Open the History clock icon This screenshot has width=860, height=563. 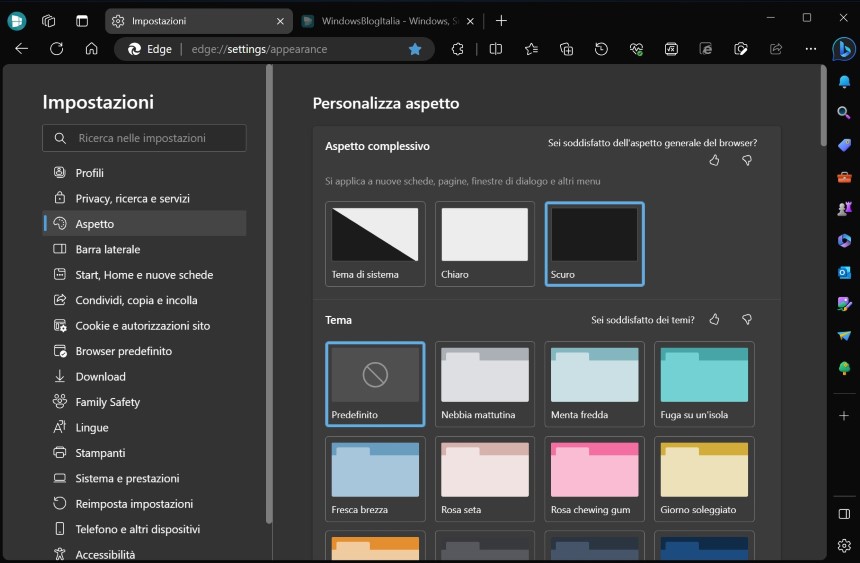click(x=601, y=49)
